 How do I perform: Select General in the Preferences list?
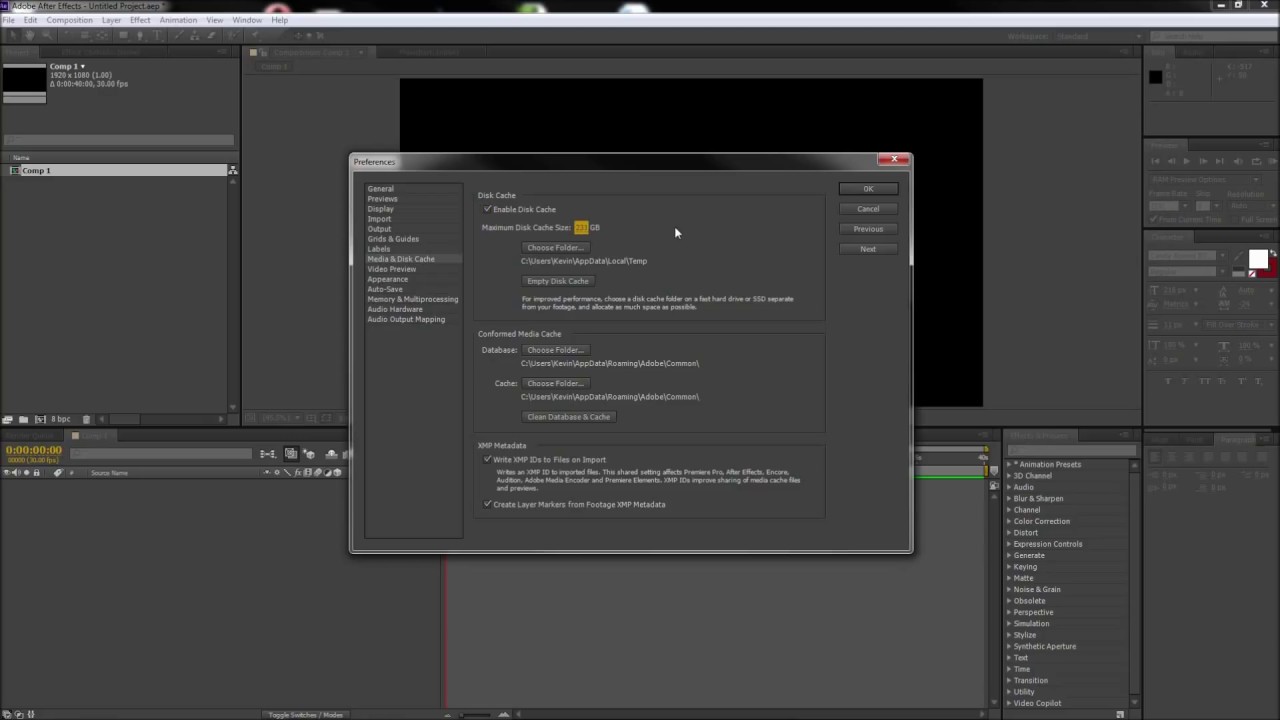pos(380,189)
